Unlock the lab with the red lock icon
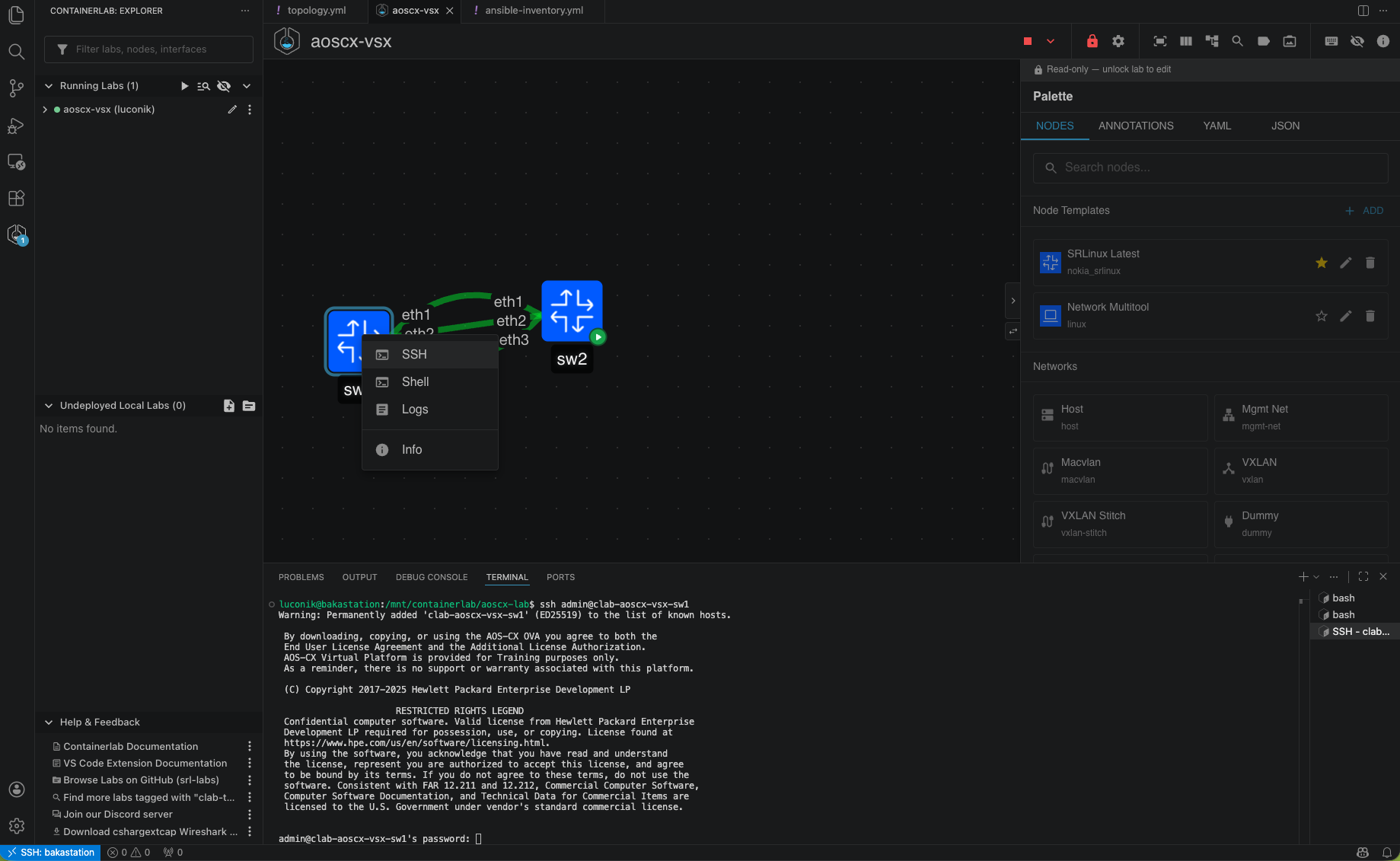The image size is (1400, 861). coord(1092,41)
